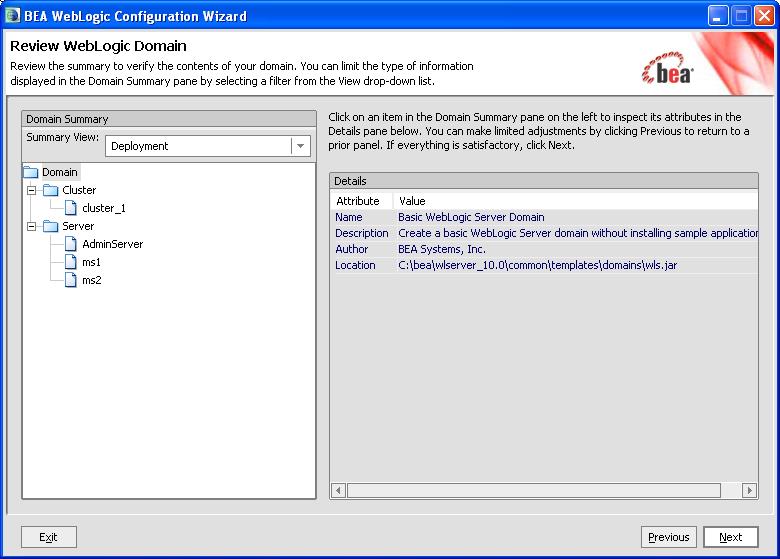This screenshot has width=780, height=559.
Task: Open the Summary View dropdown arrow
Action: pyautogui.click(x=300, y=146)
